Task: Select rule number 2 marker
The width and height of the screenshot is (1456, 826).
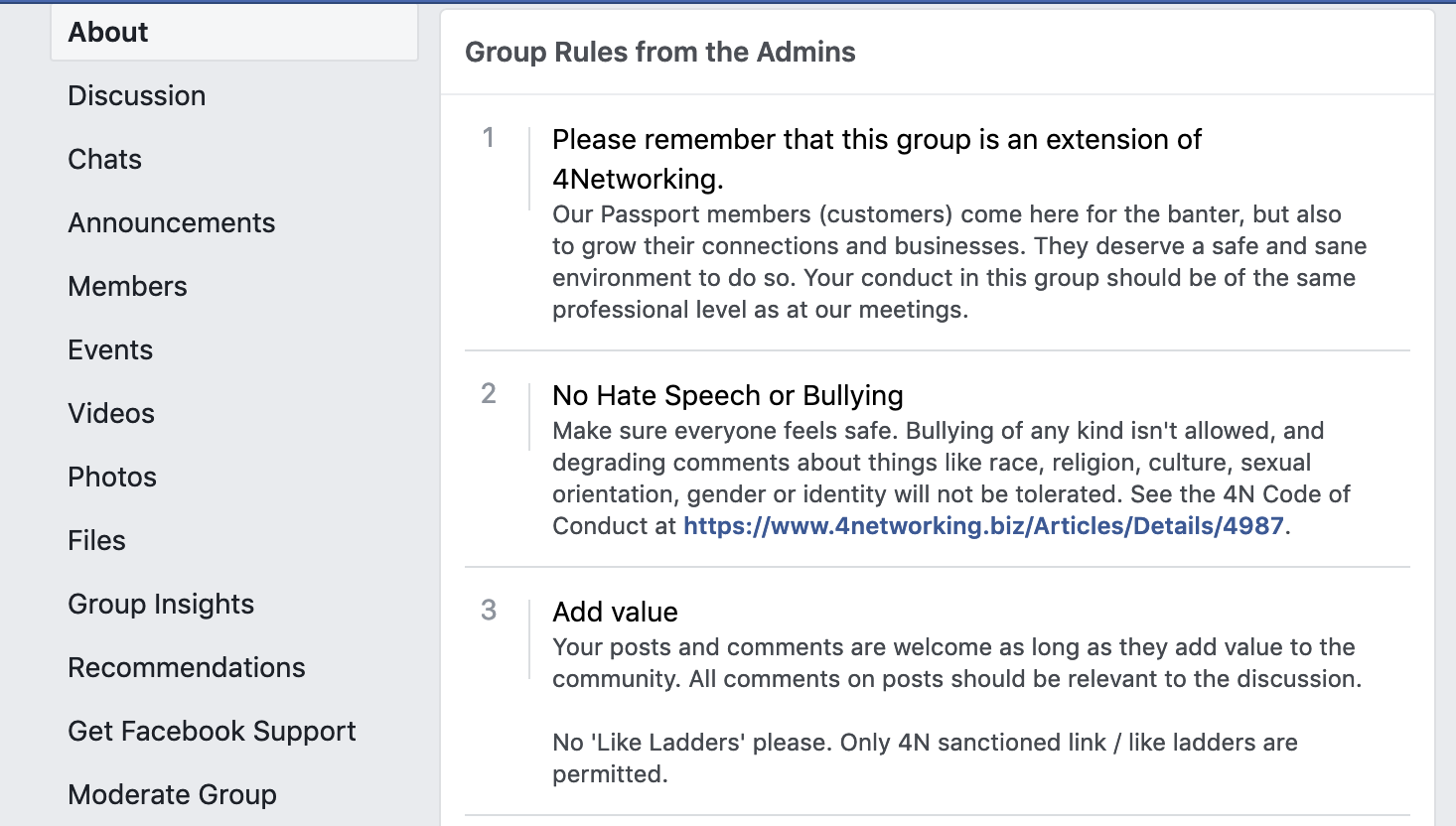Action: point(488,394)
